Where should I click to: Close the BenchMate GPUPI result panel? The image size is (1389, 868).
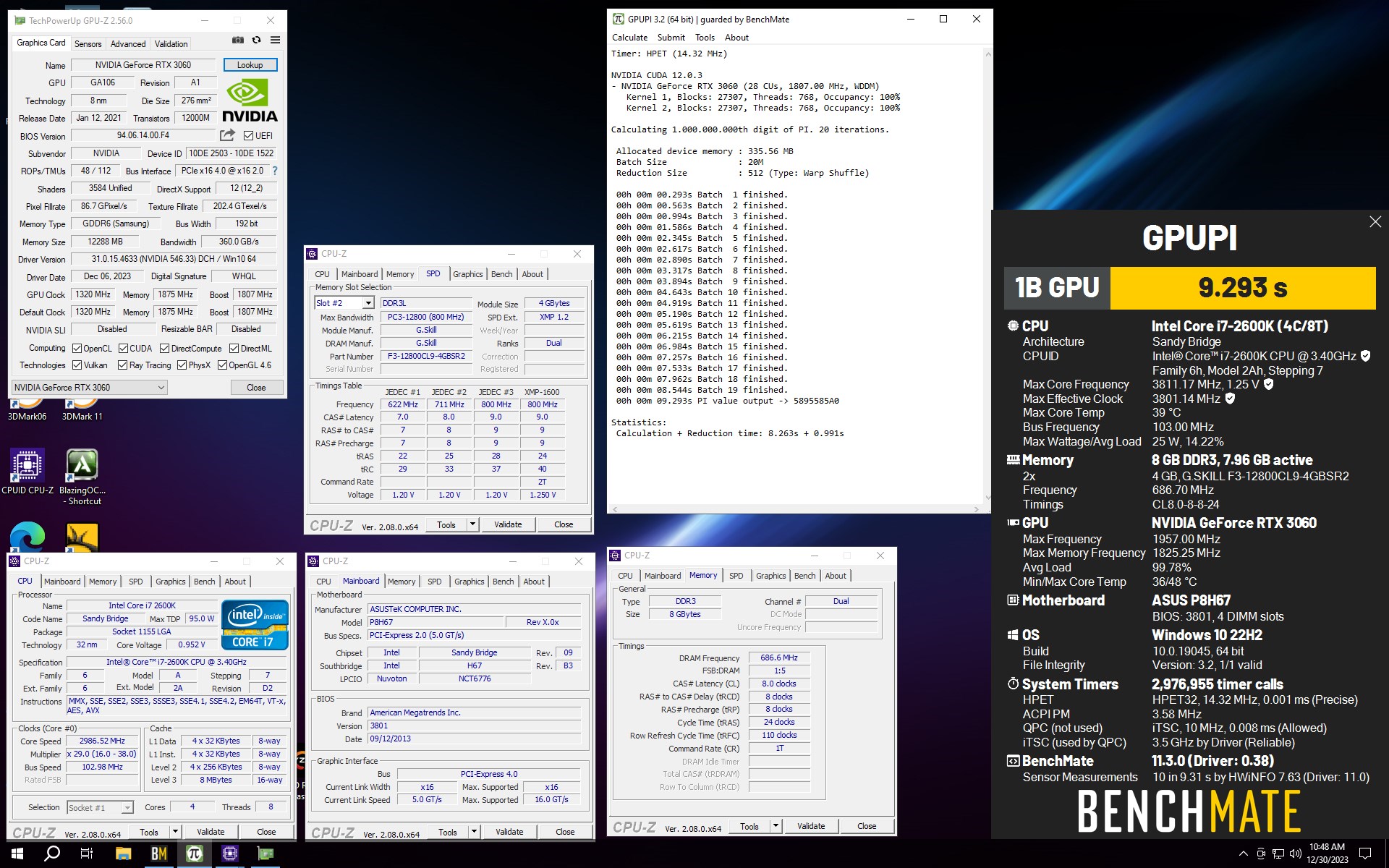coord(1375,222)
